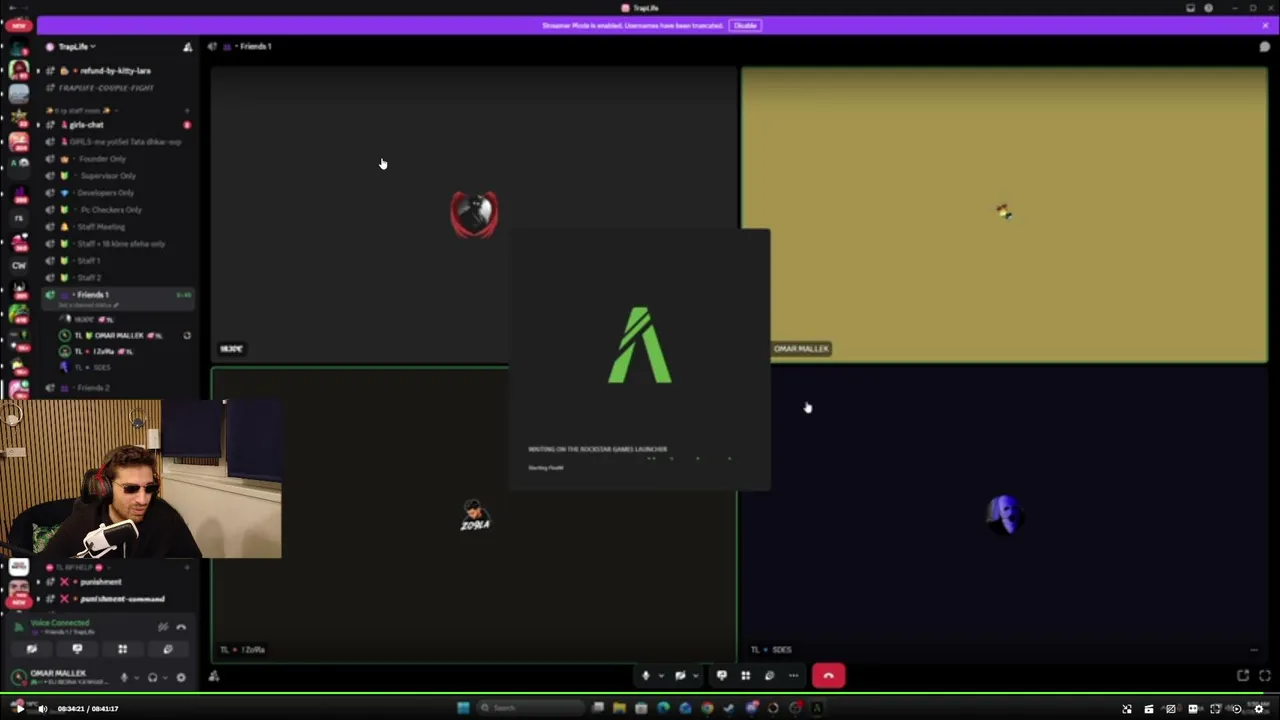
Task: Disable Streamer Mode from the purple banner
Action: (745, 25)
